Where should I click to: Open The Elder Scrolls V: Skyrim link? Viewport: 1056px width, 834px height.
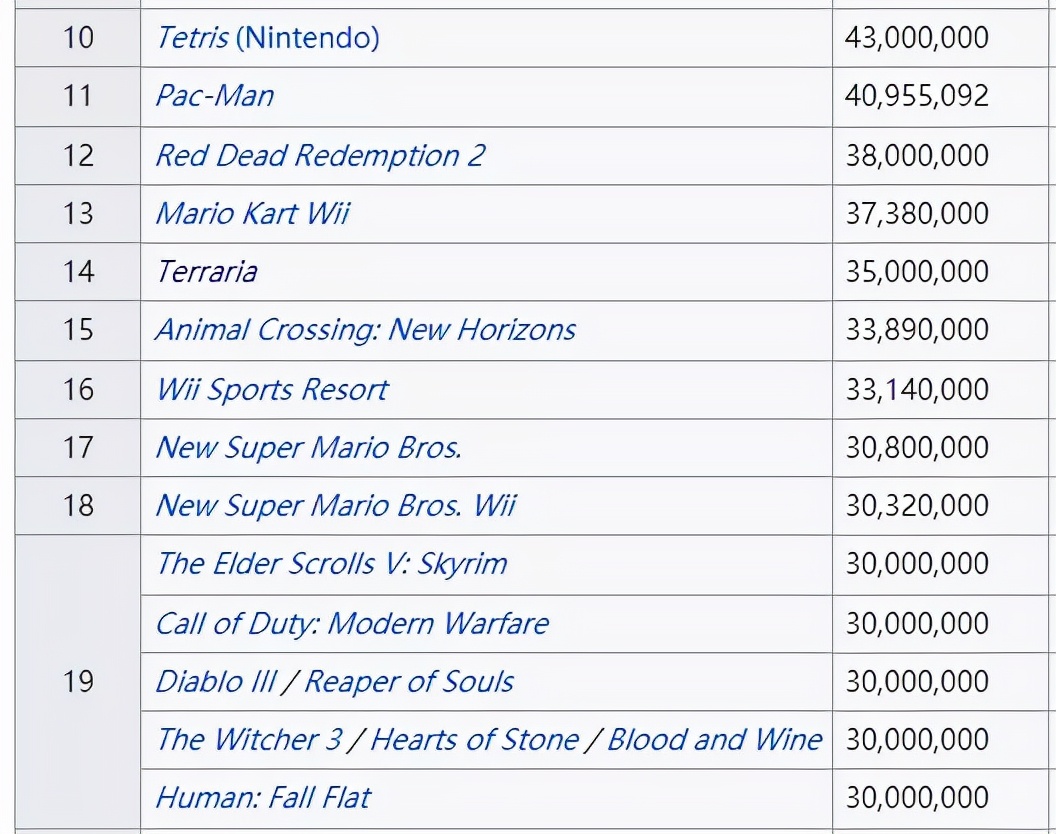(331, 563)
